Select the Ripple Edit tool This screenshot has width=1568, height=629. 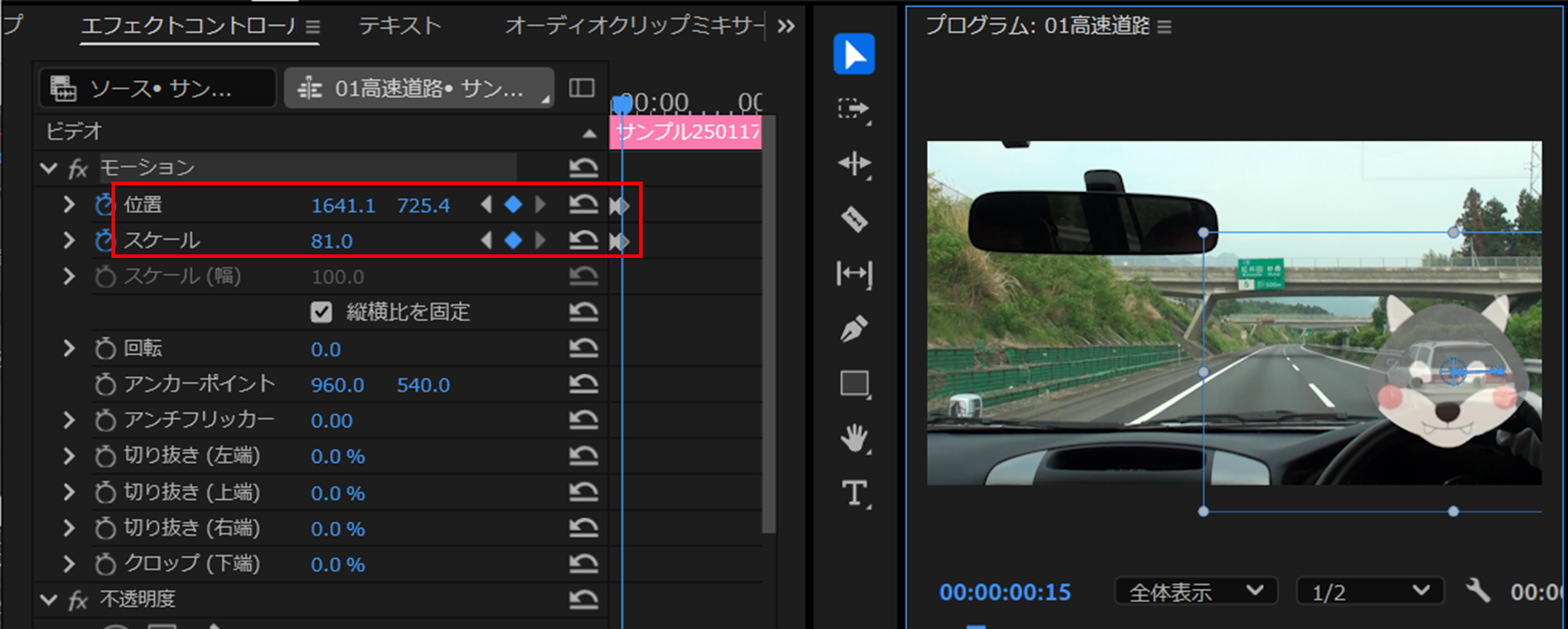point(853,164)
